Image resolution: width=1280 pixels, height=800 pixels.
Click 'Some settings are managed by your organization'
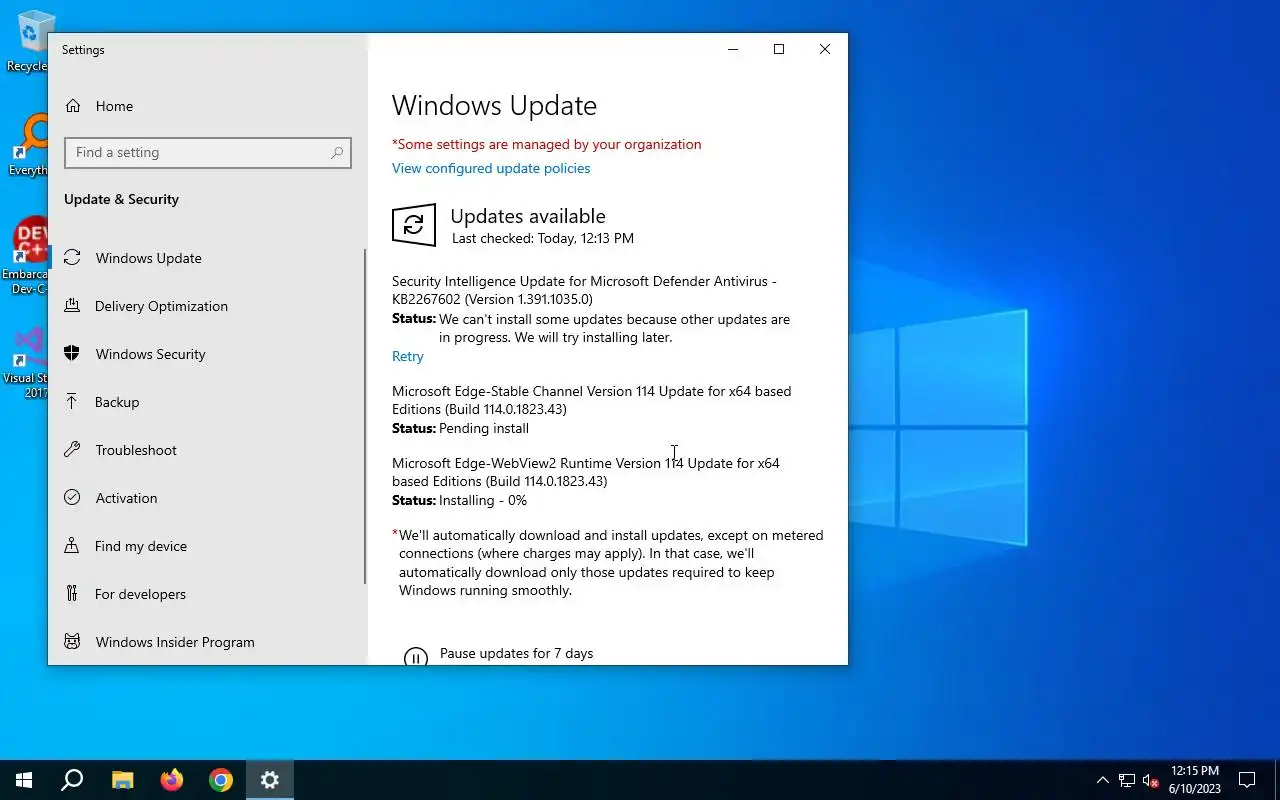click(x=547, y=144)
